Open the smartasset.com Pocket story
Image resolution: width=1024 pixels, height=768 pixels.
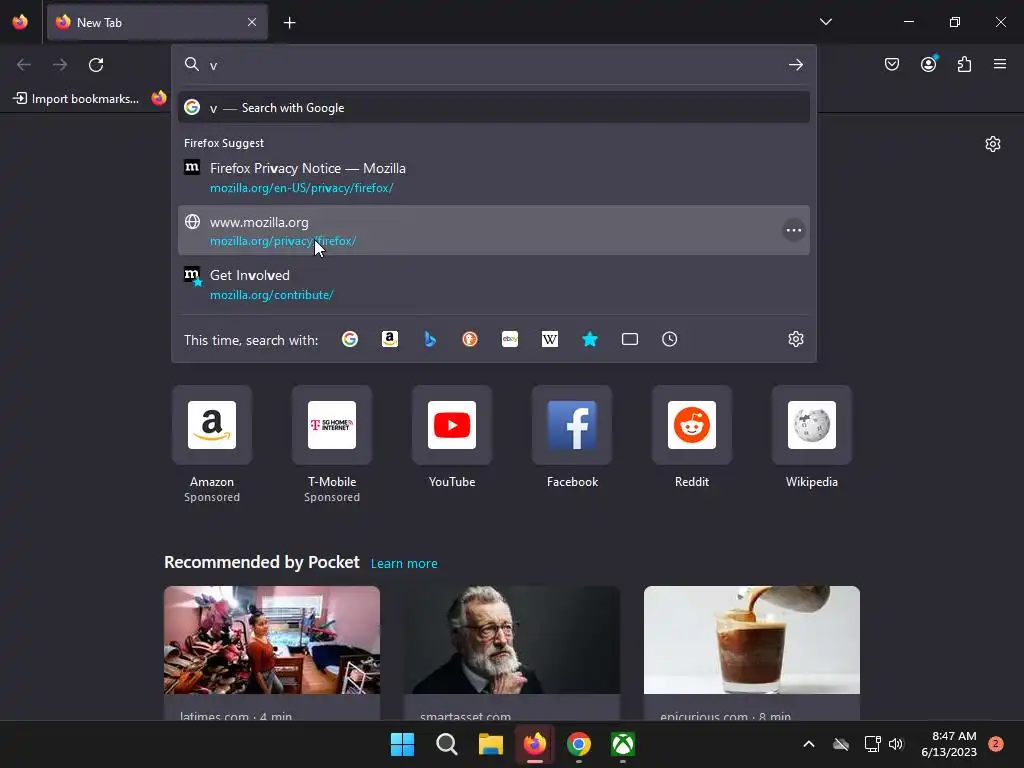[x=512, y=653]
